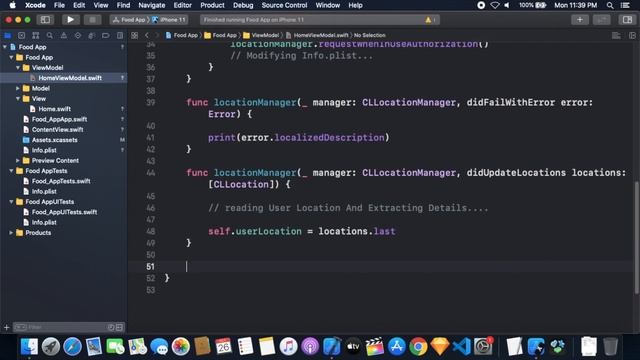Open the Test navigator

click(78, 36)
